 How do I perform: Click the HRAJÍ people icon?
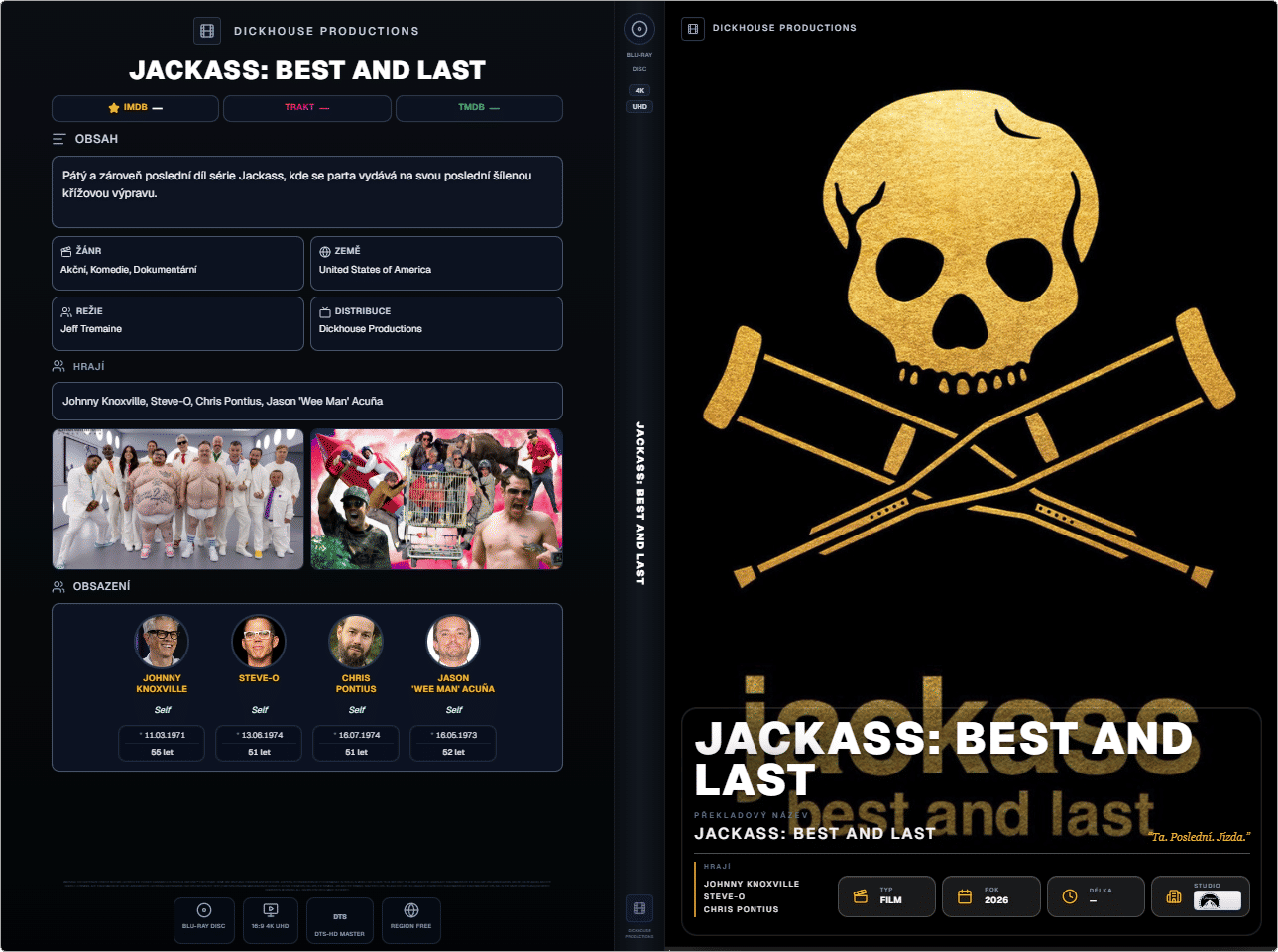click(58, 366)
